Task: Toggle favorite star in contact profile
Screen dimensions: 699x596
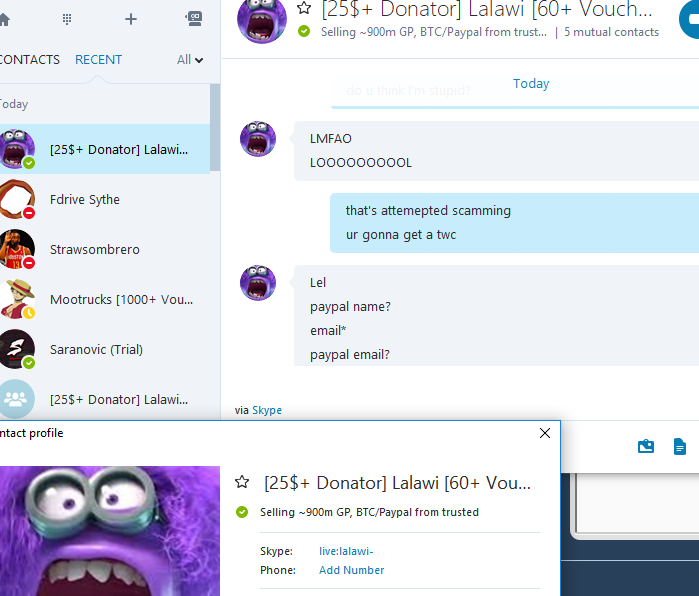Action: coord(242,482)
